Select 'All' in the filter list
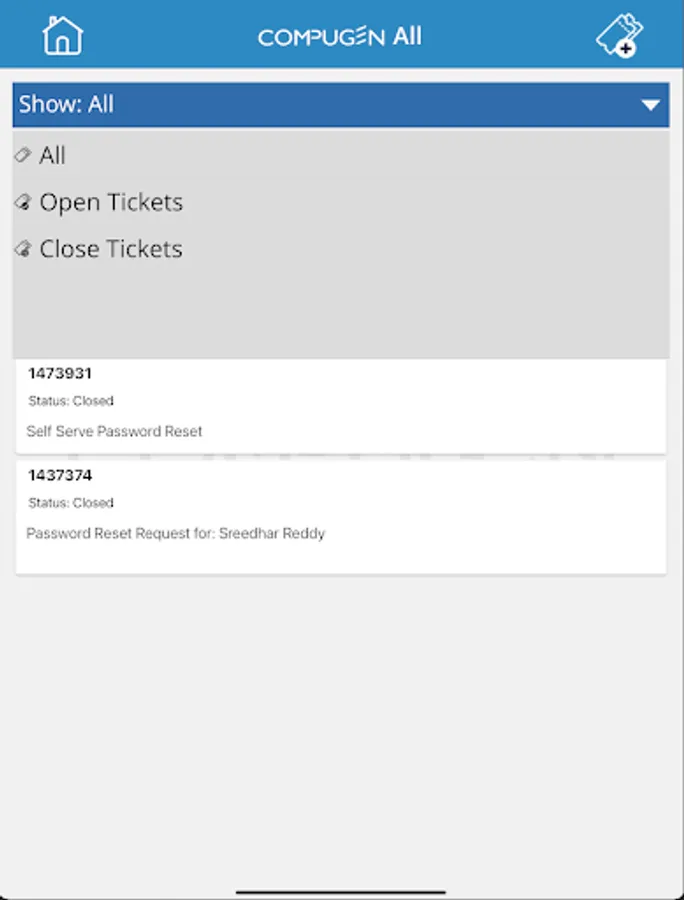The height and width of the screenshot is (900, 684). (53, 155)
